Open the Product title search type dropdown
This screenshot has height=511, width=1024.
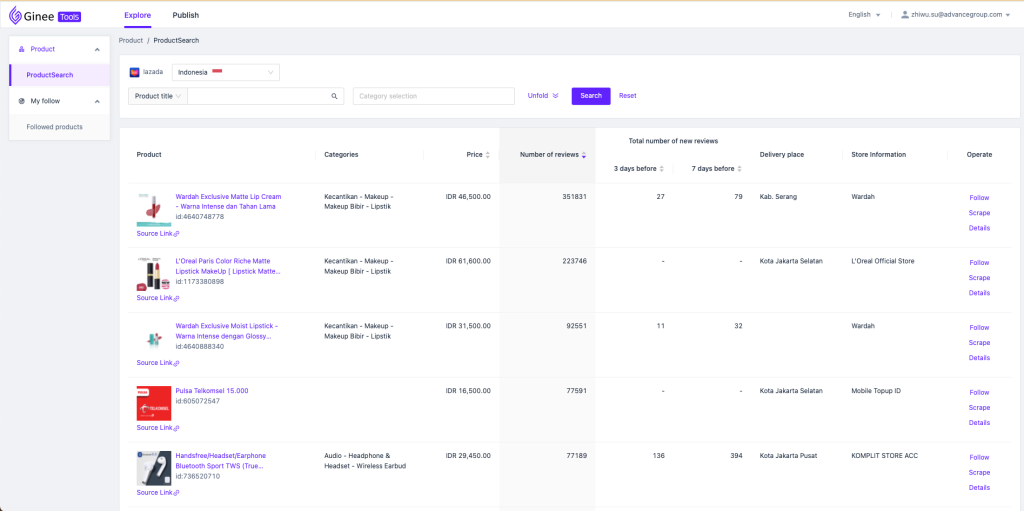click(157, 96)
